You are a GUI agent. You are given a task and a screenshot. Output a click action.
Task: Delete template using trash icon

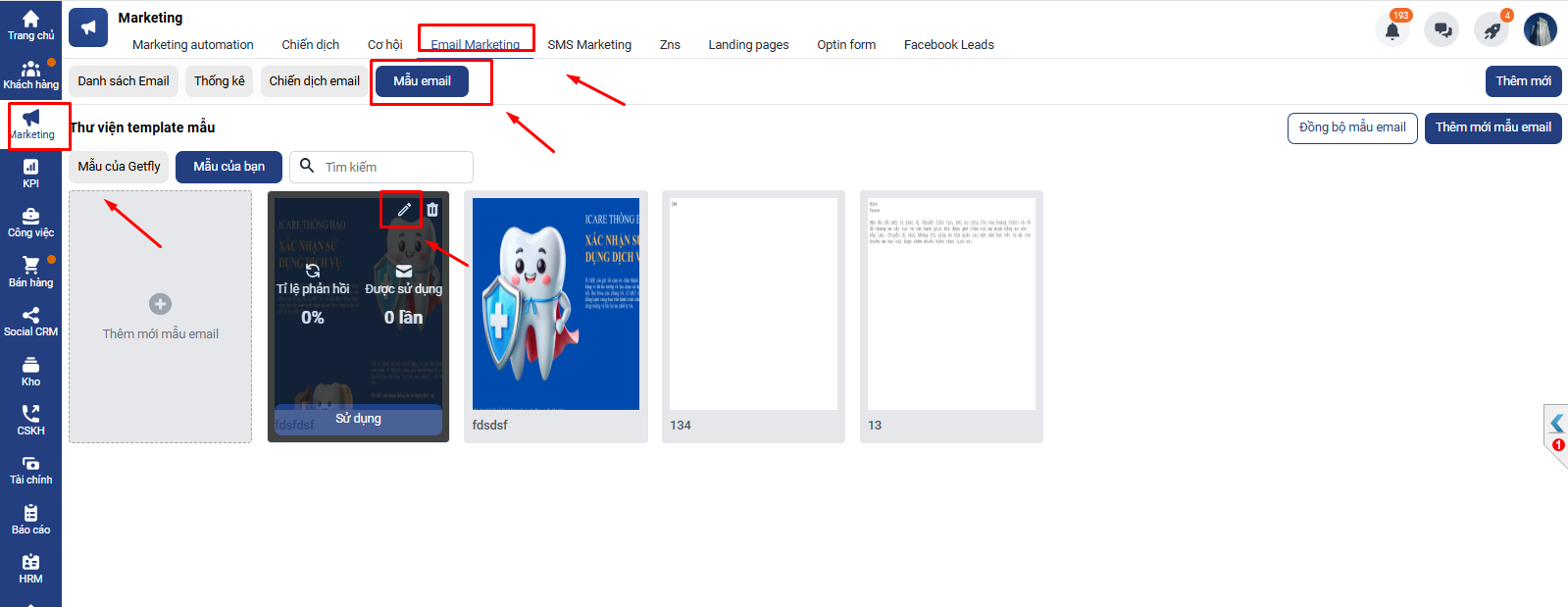pos(432,210)
